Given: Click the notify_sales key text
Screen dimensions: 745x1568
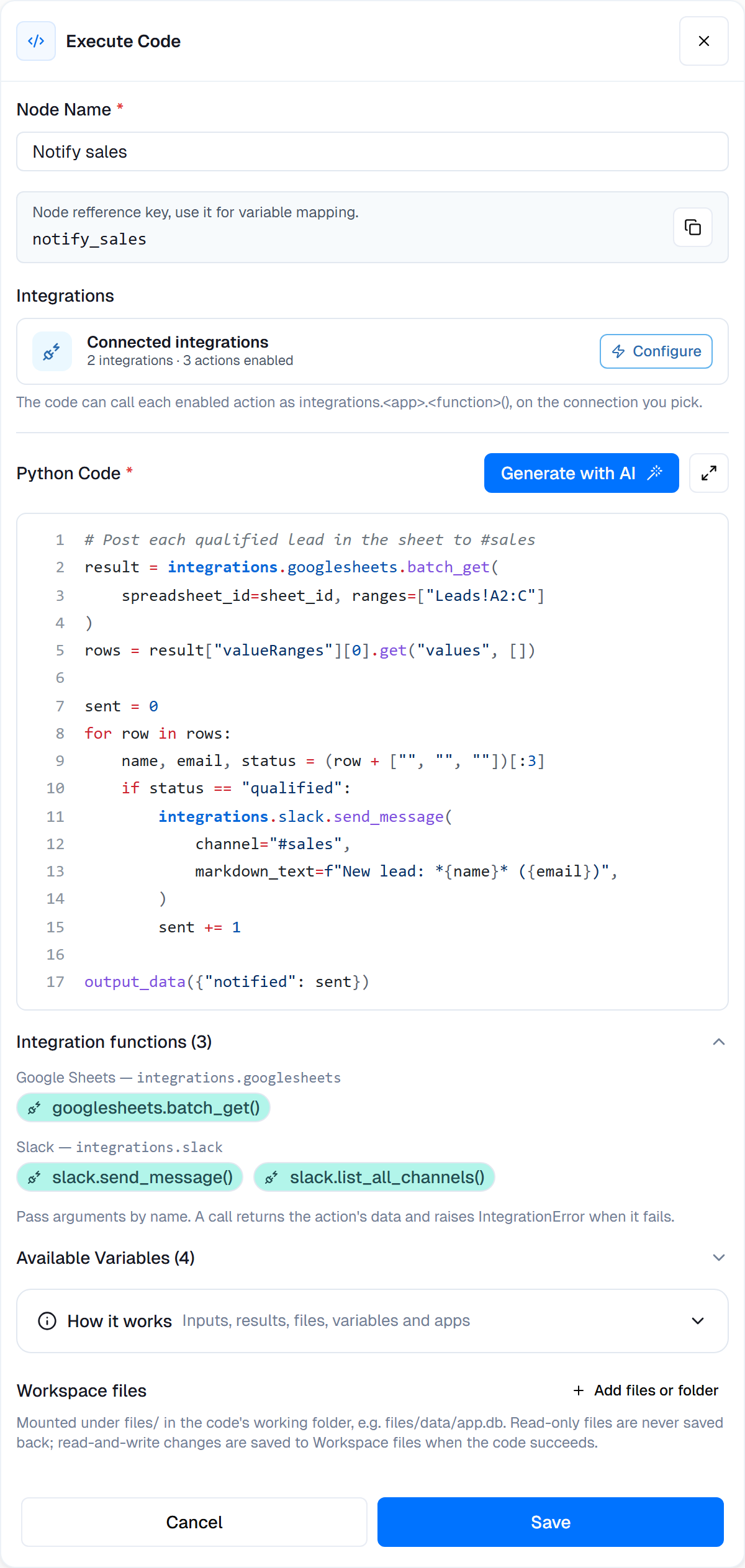Looking at the screenshot, I should pyautogui.click(x=89, y=239).
